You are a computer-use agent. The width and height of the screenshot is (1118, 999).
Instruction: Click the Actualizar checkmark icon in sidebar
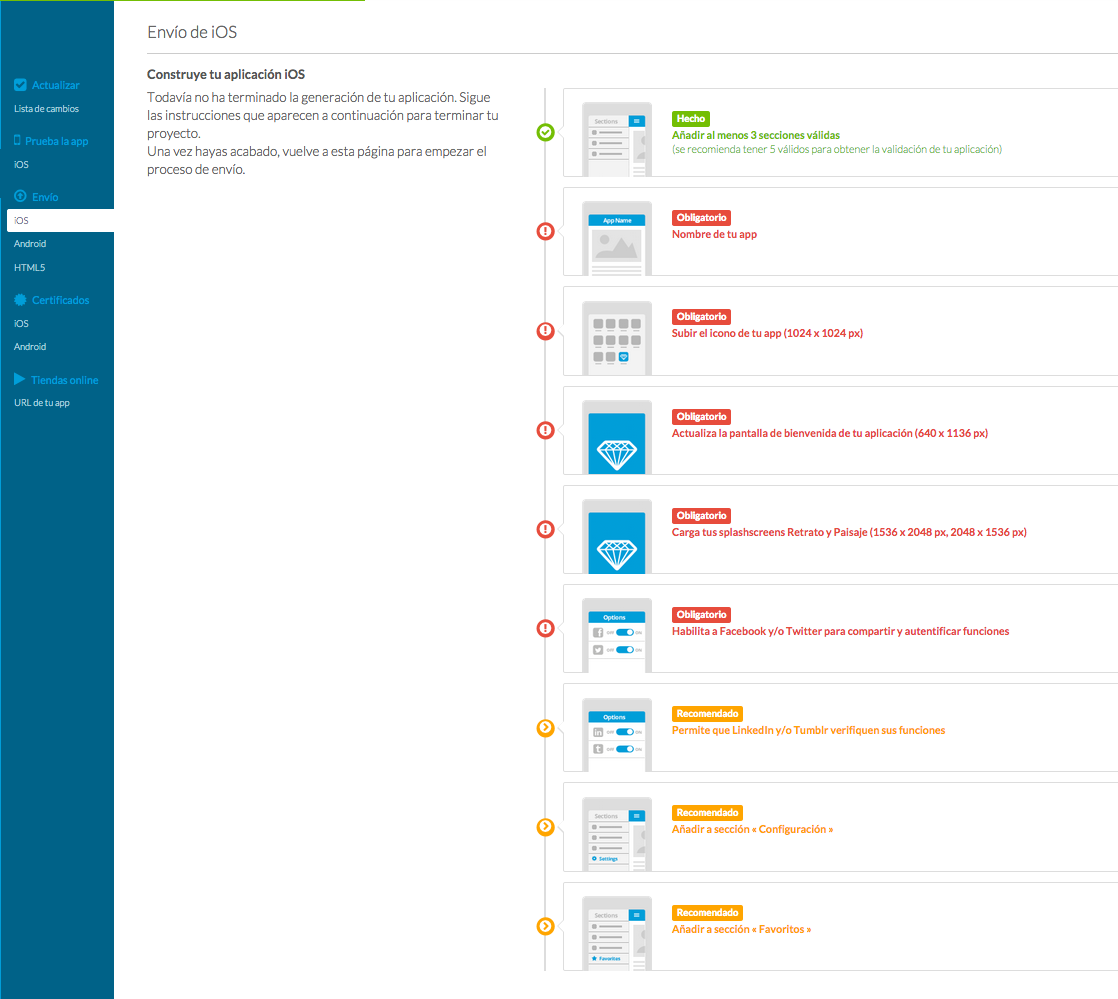coord(20,85)
